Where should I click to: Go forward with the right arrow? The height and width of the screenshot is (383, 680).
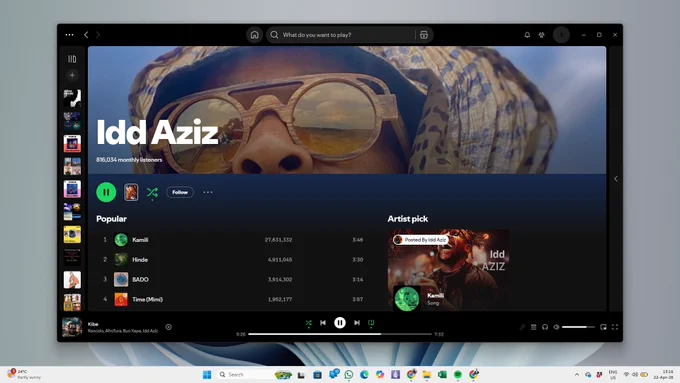[98, 35]
